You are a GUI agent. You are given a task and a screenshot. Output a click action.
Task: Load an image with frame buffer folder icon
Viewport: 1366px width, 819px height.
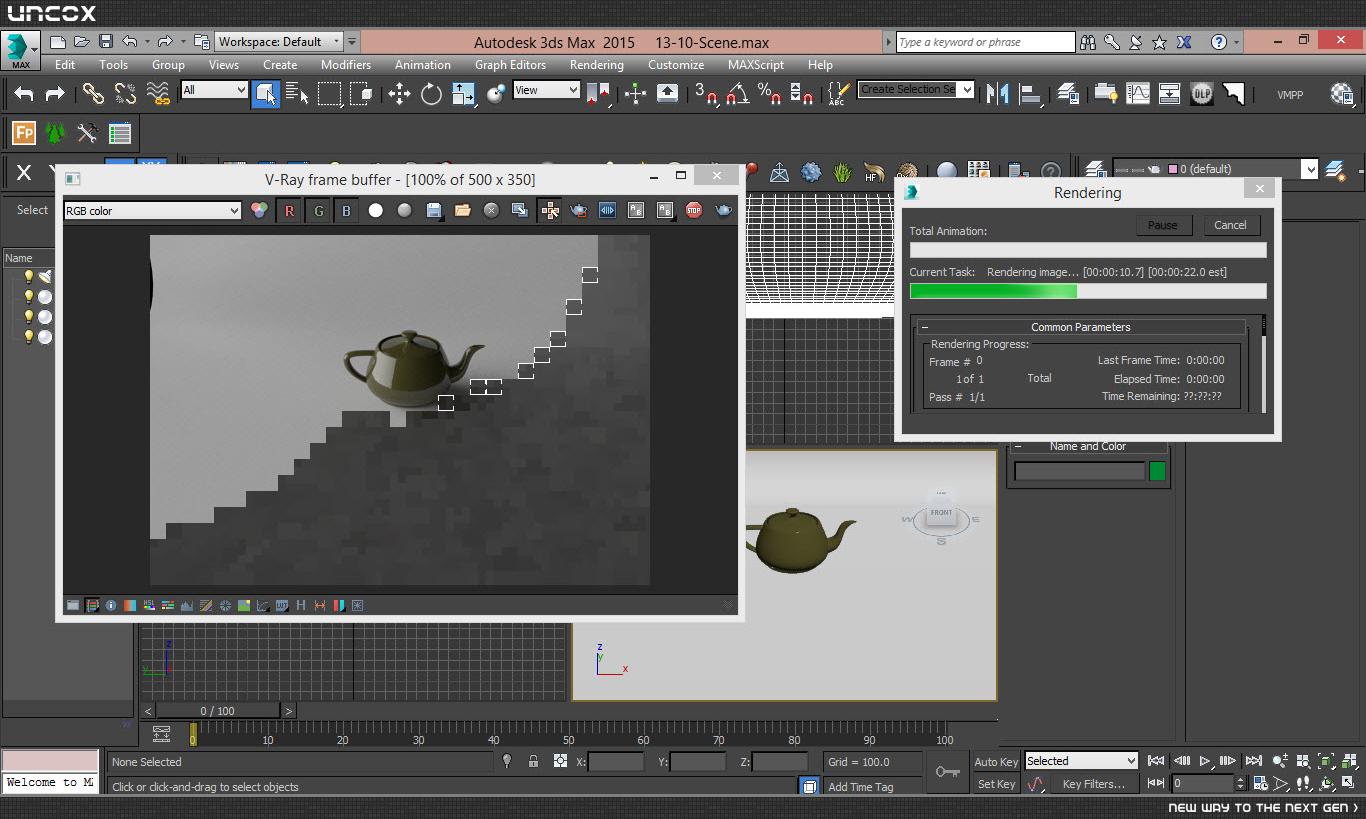pos(462,210)
